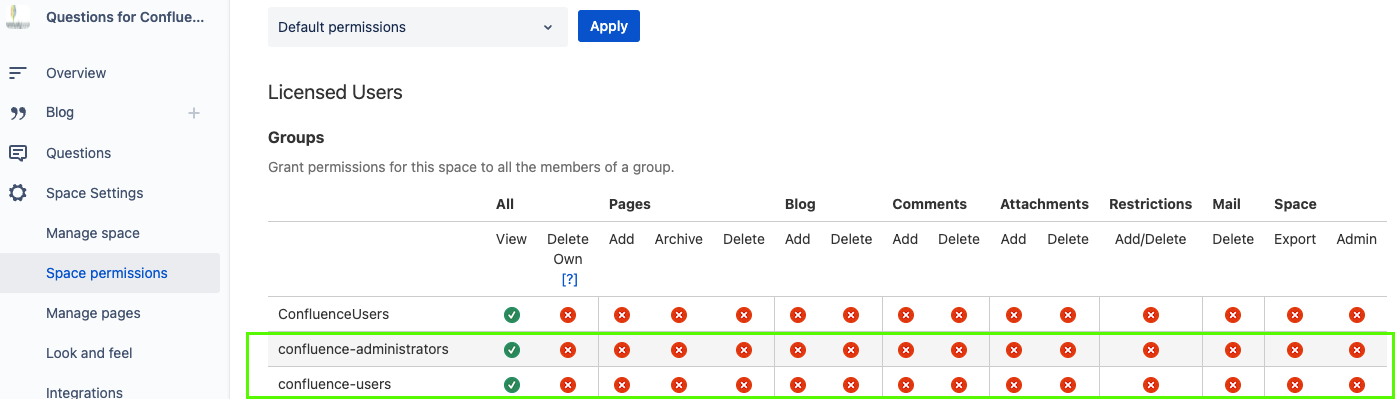Open the Default permissions dropdown
The height and width of the screenshot is (399, 1400).
(418, 27)
